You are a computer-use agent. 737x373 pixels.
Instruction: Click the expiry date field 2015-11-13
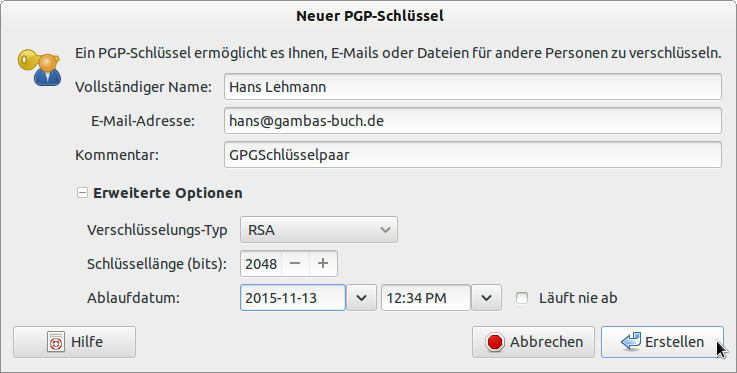pyautogui.click(x=293, y=297)
